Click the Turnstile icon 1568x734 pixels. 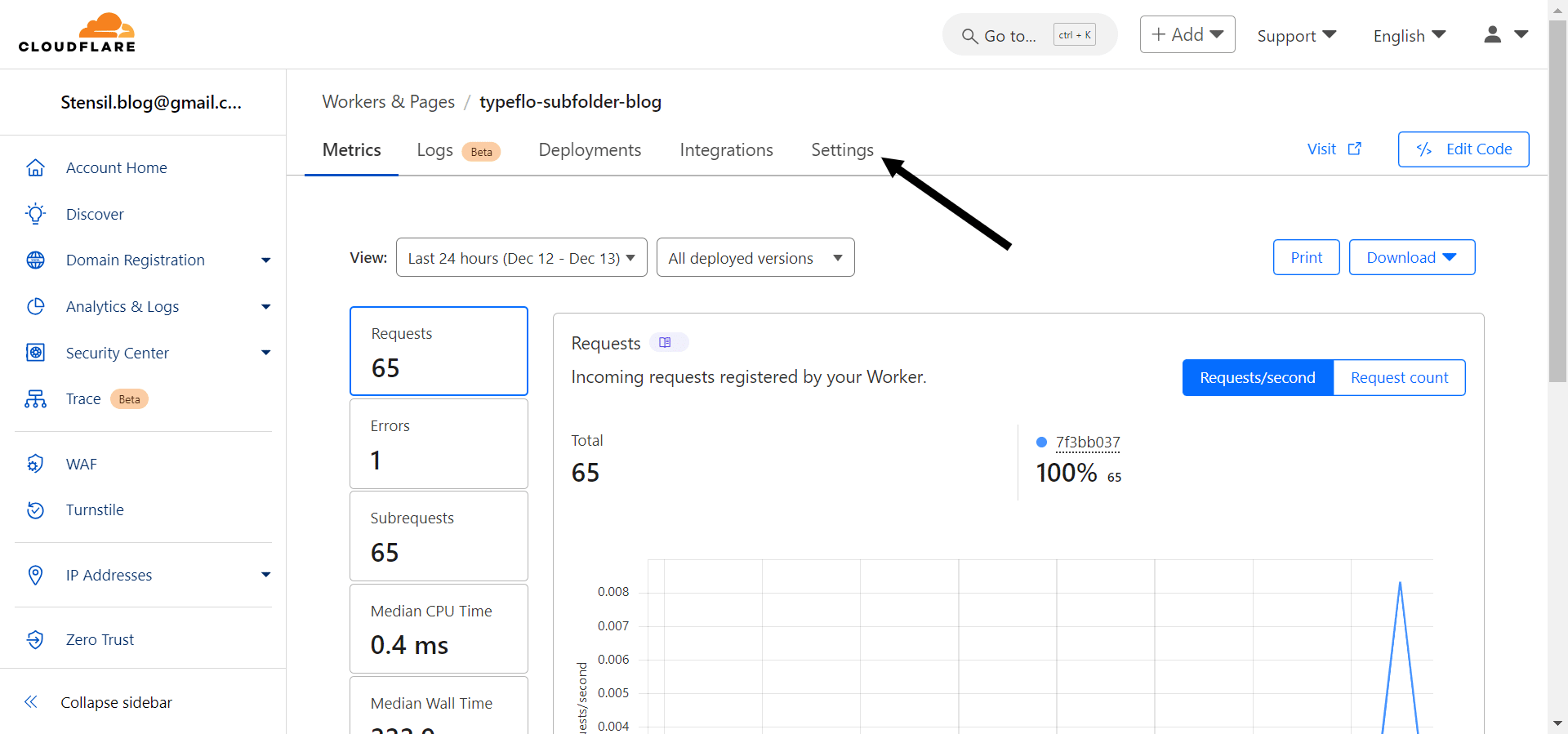[35, 509]
